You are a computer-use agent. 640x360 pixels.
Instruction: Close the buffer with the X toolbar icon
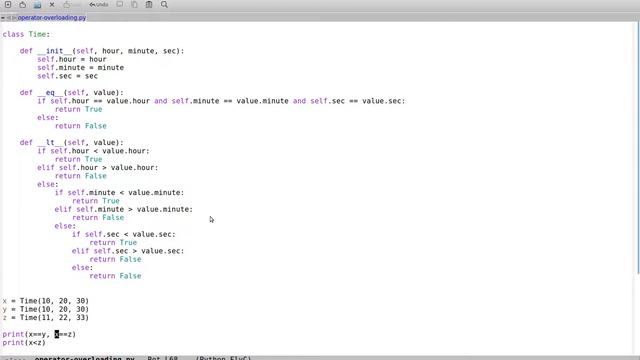(52, 4)
